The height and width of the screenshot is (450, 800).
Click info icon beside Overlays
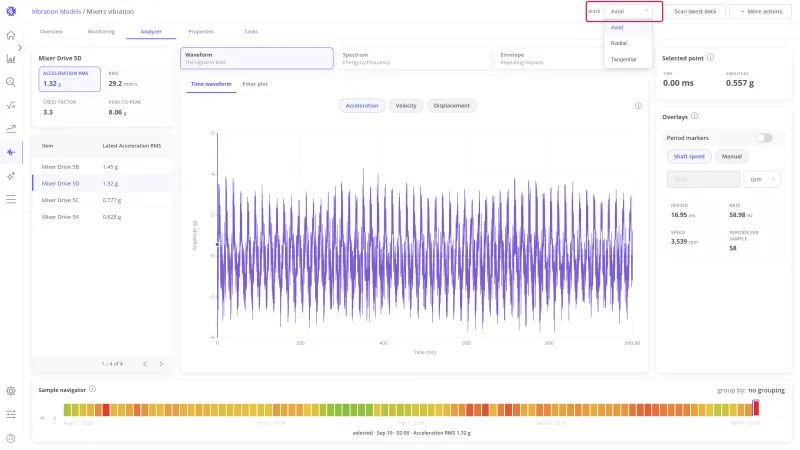click(694, 116)
